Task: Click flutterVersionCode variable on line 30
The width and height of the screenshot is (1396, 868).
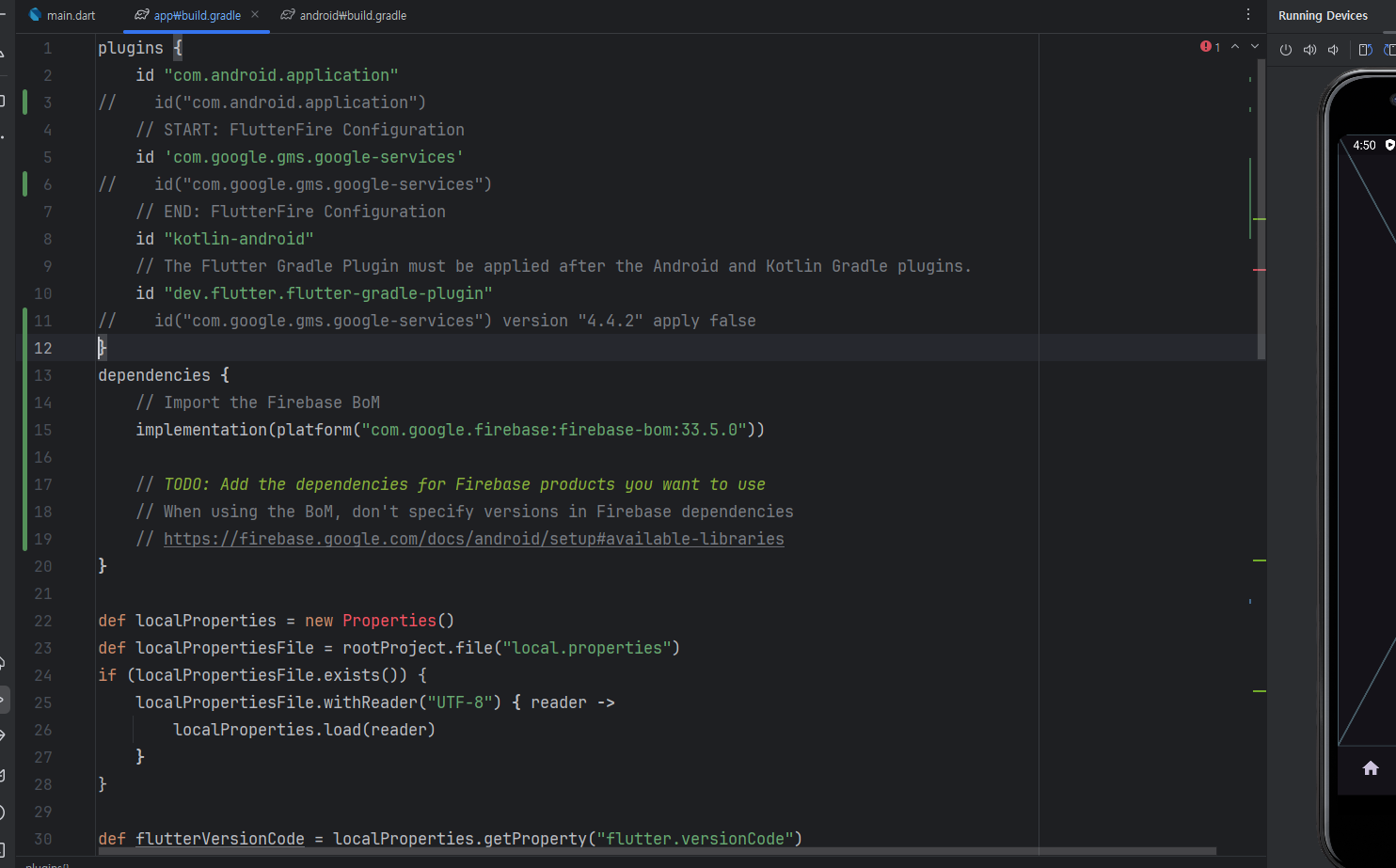Action: pyautogui.click(x=220, y=839)
